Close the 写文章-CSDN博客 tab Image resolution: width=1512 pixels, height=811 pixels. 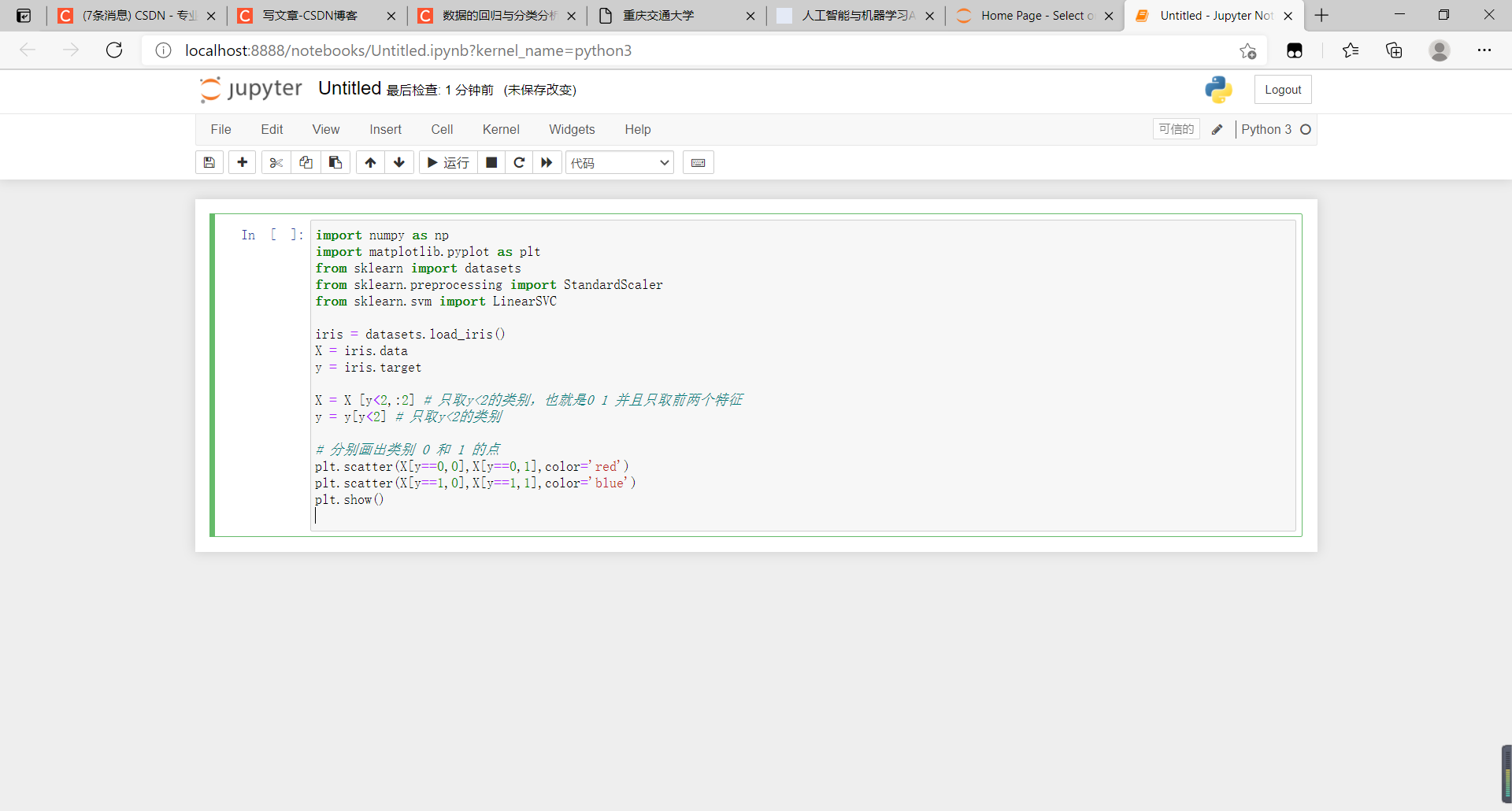tap(391, 16)
